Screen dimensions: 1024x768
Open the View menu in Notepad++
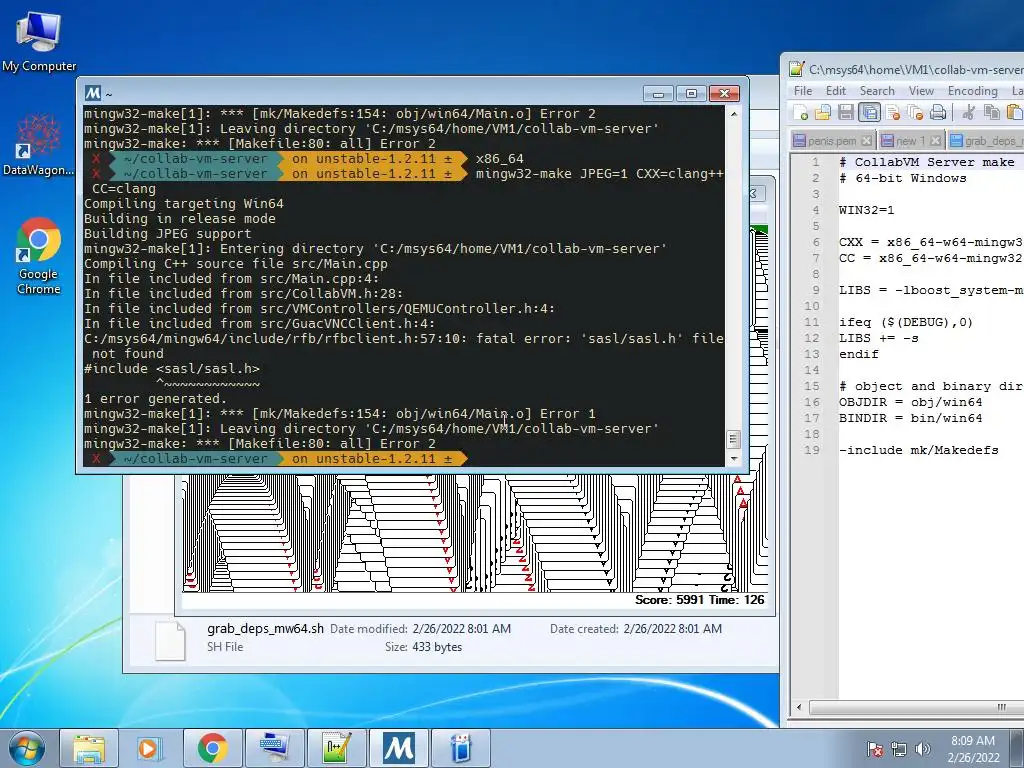pos(921,91)
